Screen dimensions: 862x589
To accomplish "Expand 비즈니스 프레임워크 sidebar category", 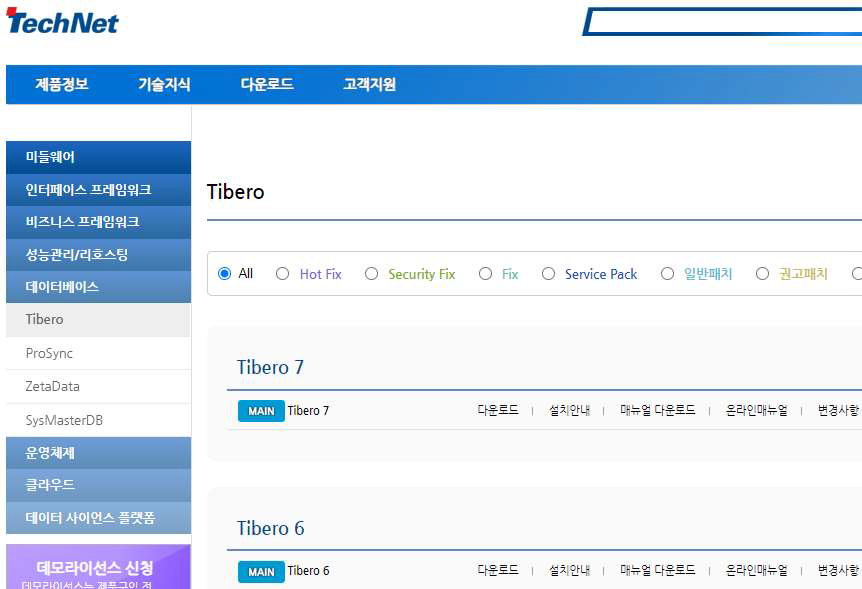I will pyautogui.click(x=98, y=222).
